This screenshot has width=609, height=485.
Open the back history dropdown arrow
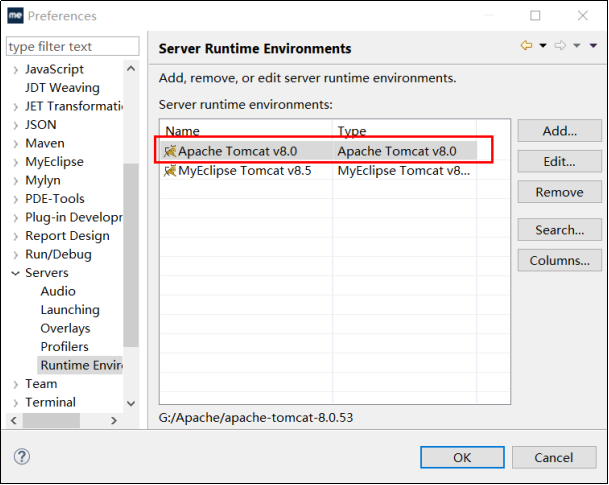pos(543,46)
